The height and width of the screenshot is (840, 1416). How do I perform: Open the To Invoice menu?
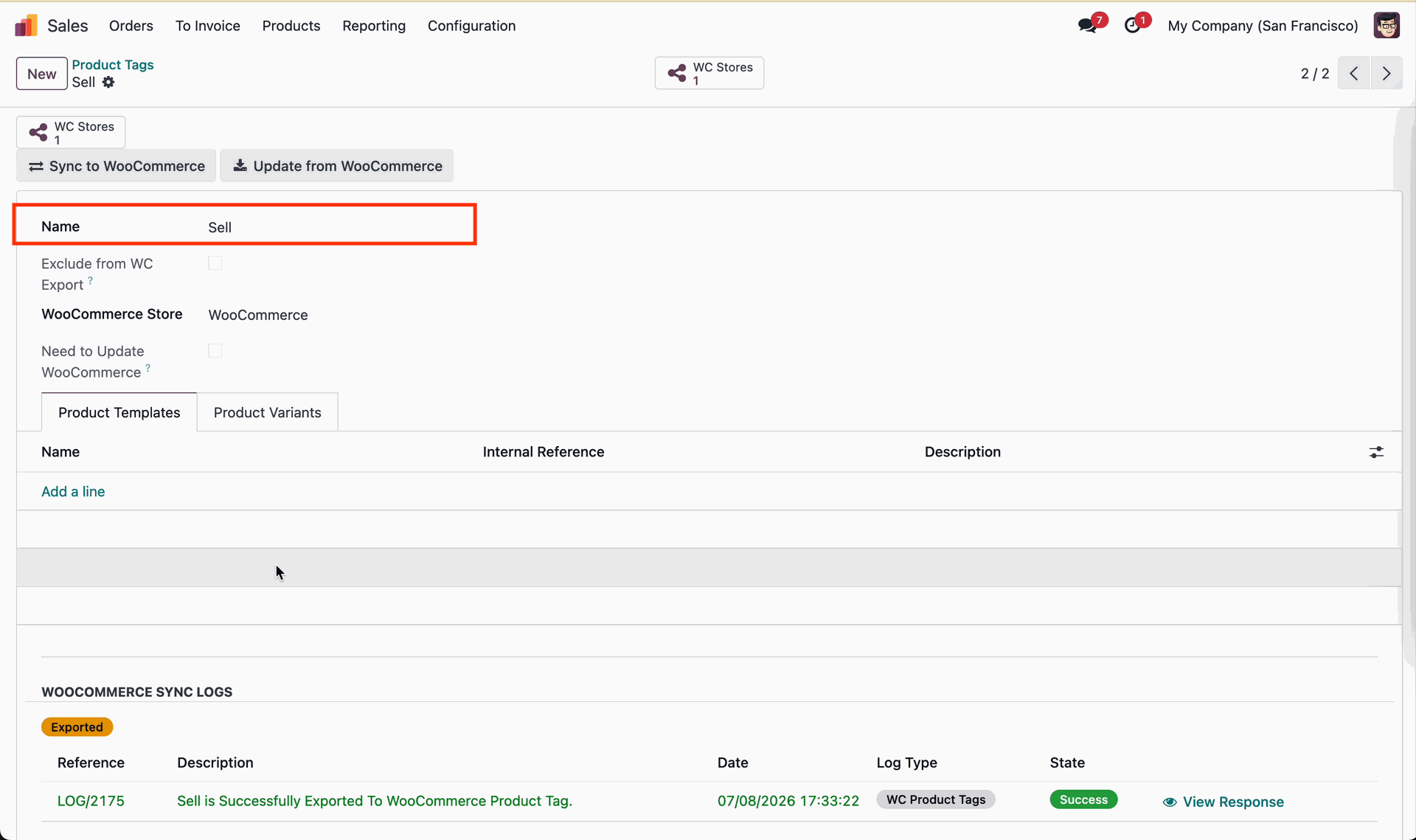[x=208, y=26]
